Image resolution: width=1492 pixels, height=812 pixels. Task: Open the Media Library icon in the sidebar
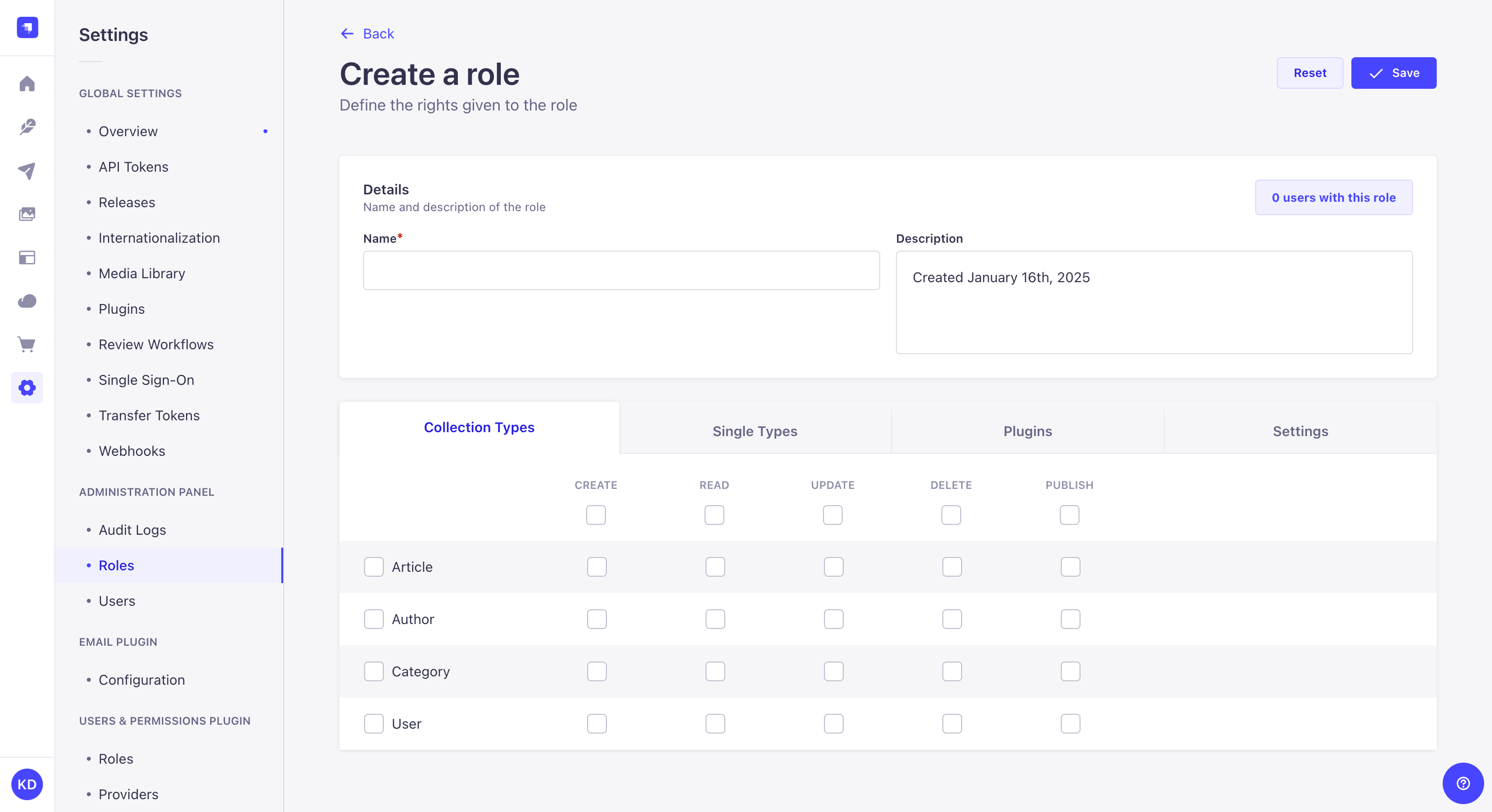tap(27, 214)
